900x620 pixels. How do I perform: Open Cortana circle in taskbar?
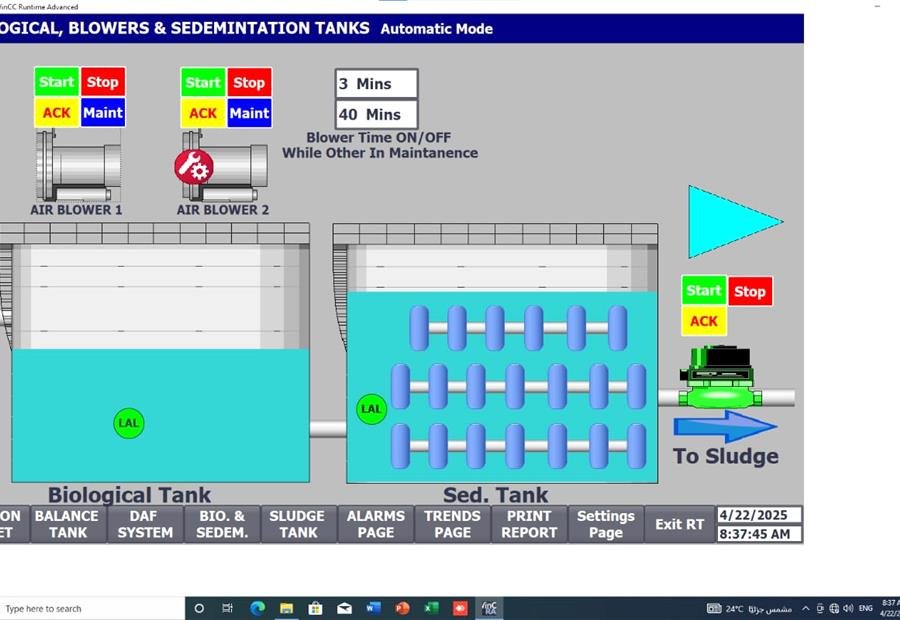[x=199, y=609]
